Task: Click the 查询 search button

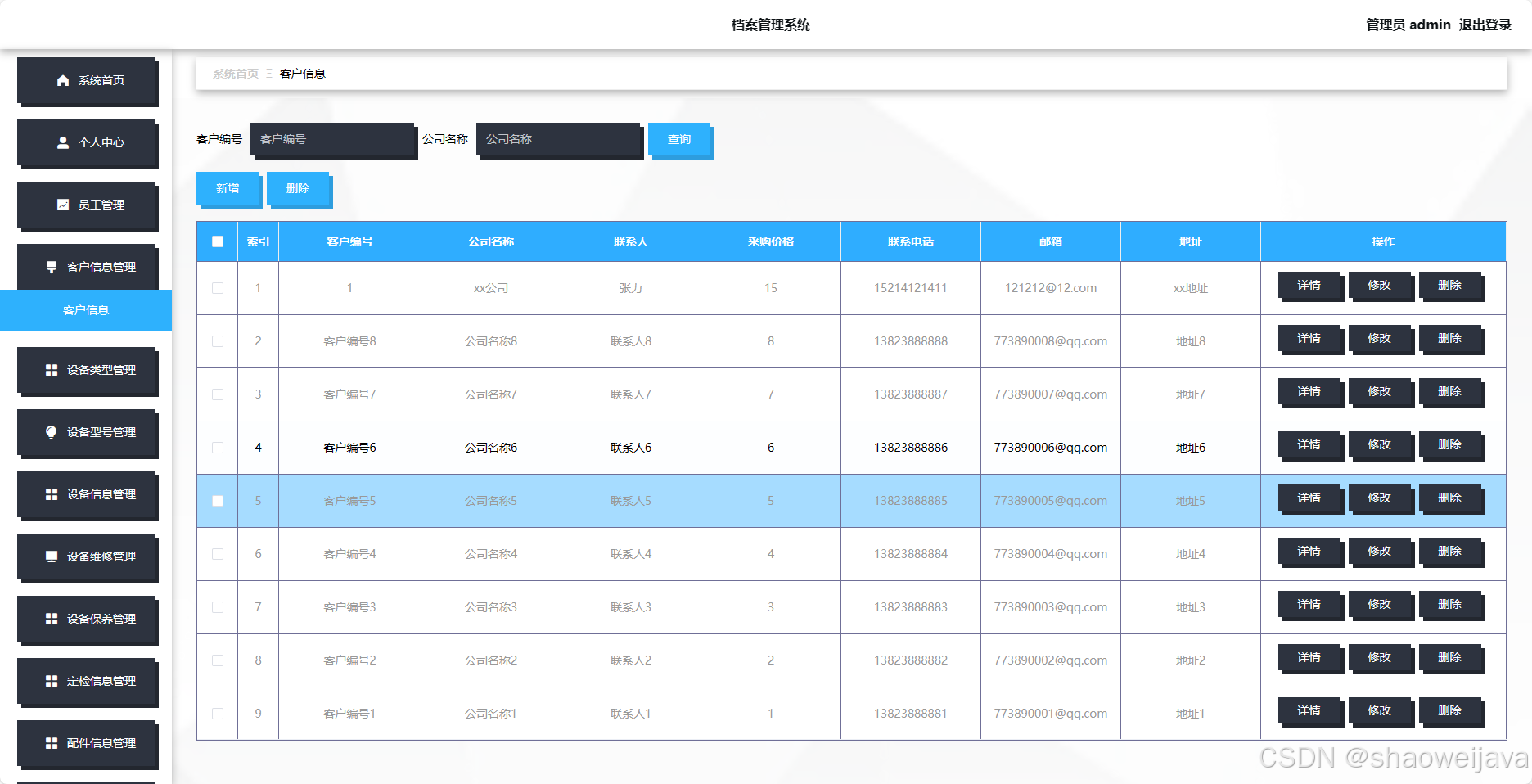Action: click(680, 141)
